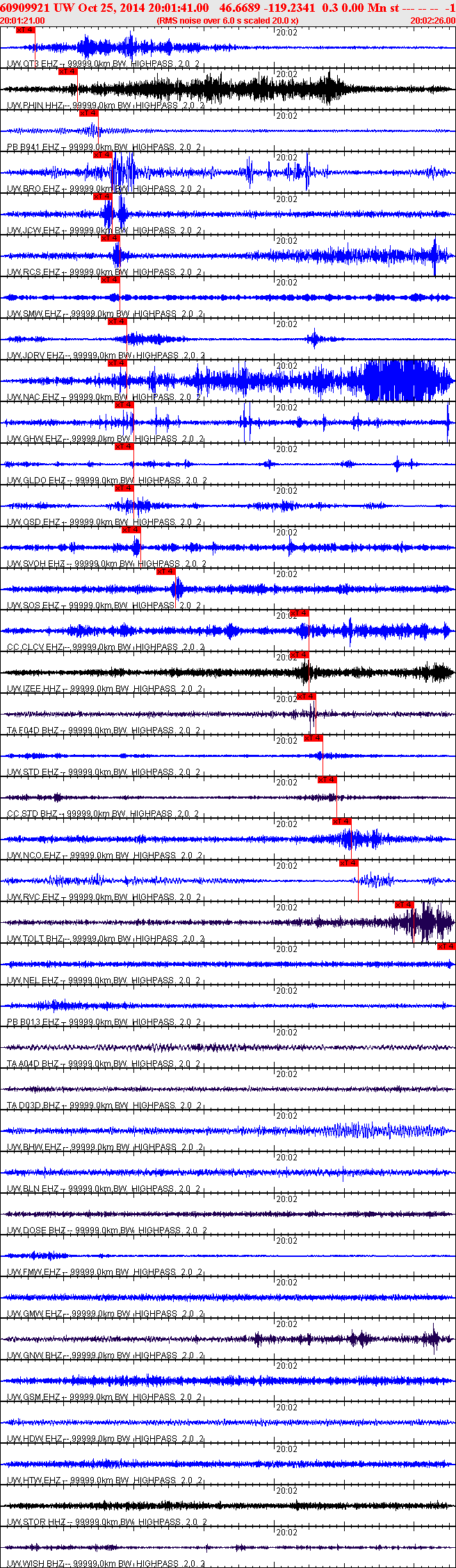Click the red pick marker on UW.GLDO trace
This screenshot has width=456, height=1568.
click(124, 447)
